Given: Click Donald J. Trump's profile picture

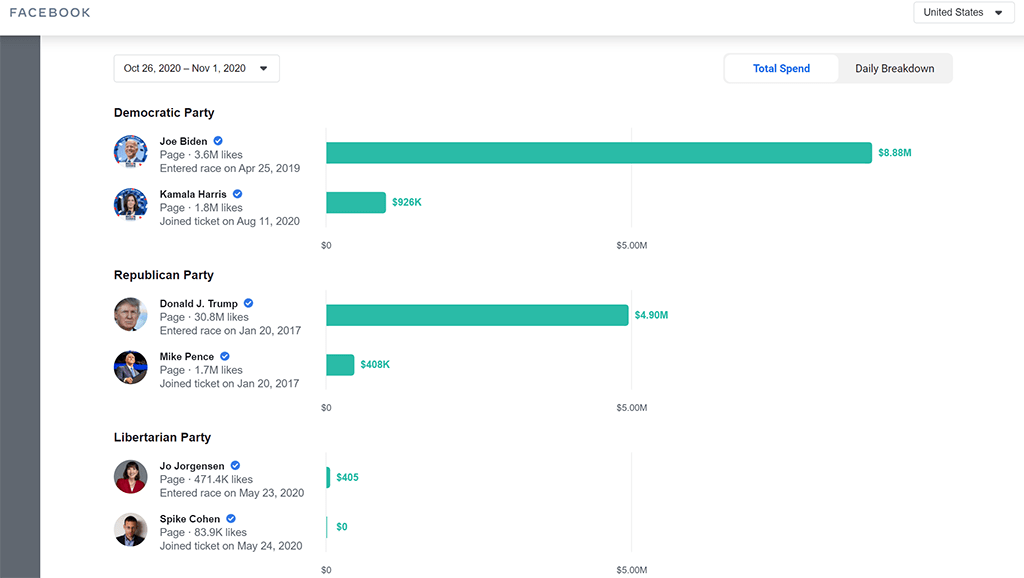Looking at the screenshot, I should (131, 314).
